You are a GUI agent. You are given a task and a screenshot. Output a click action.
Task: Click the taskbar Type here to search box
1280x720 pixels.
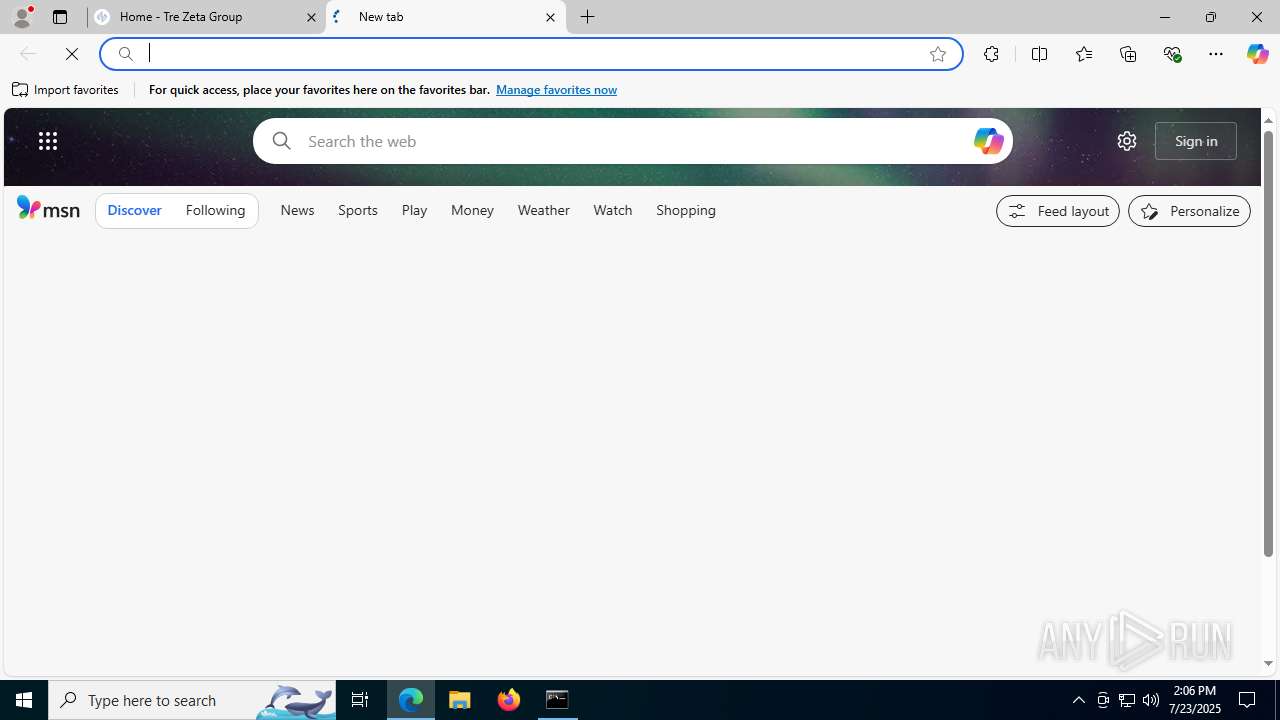[192, 700]
